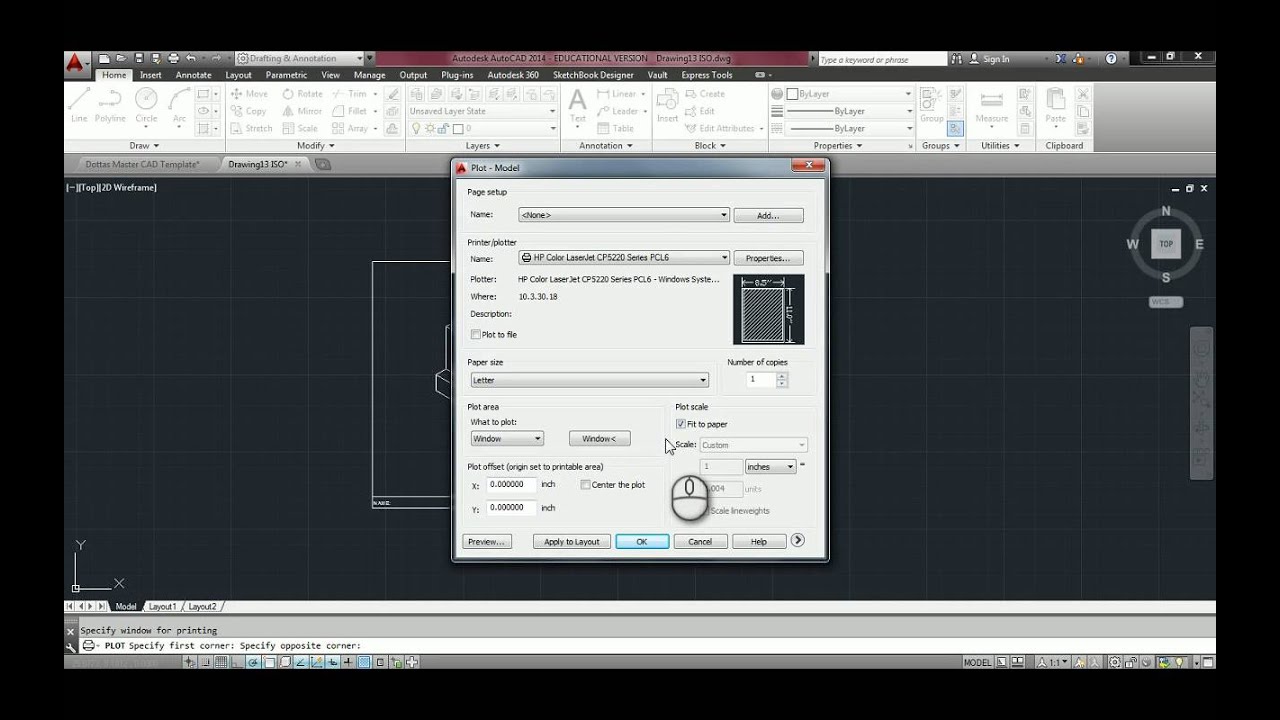This screenshot has width=1280, height=720.
Task: Select the Arc tool
Action: point(179,106)
